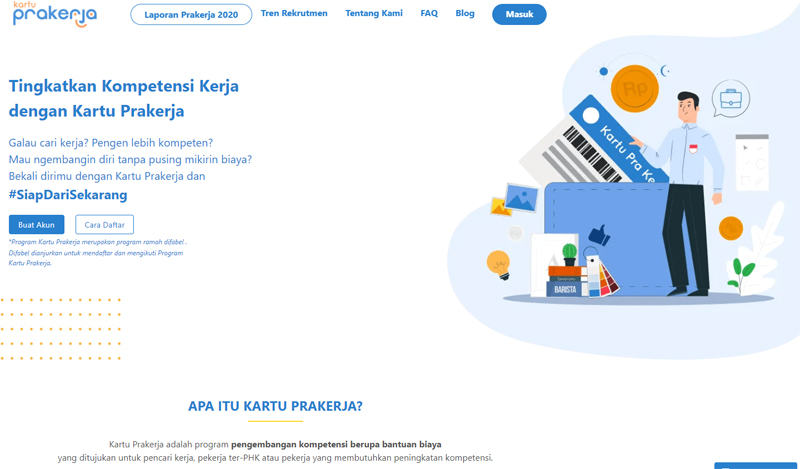Click the thumbs-up icon on wallet

tap(600, 235)
